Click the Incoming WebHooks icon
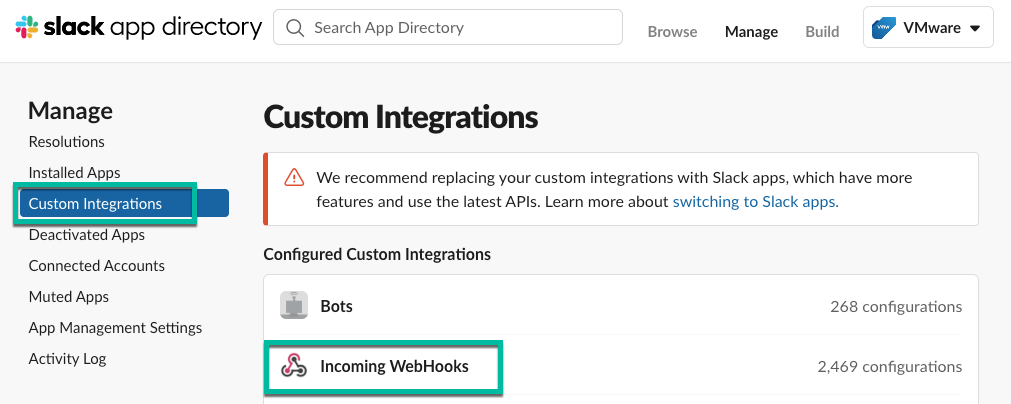1011x404 pixels. pos(293,367)
